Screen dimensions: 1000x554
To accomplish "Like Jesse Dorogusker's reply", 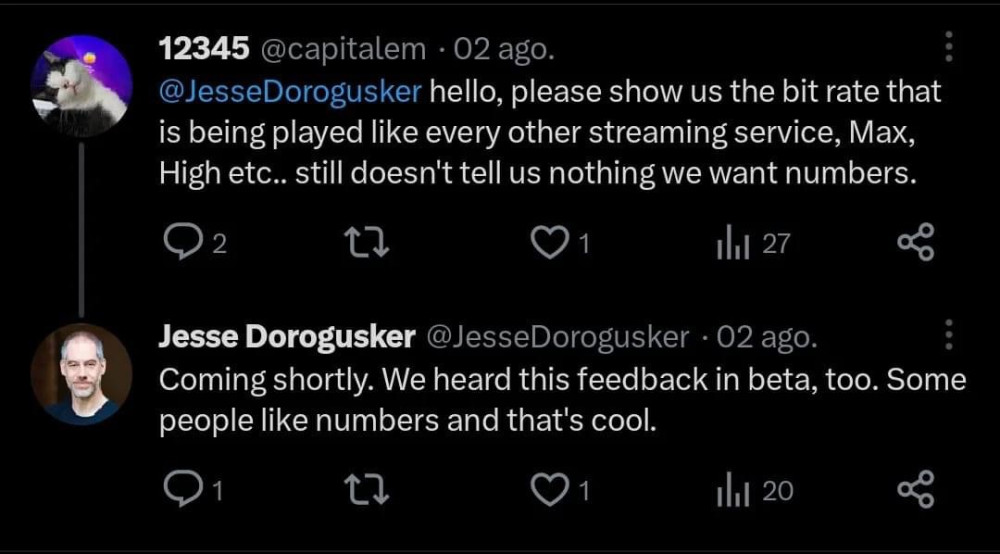I will coord(548,490).
